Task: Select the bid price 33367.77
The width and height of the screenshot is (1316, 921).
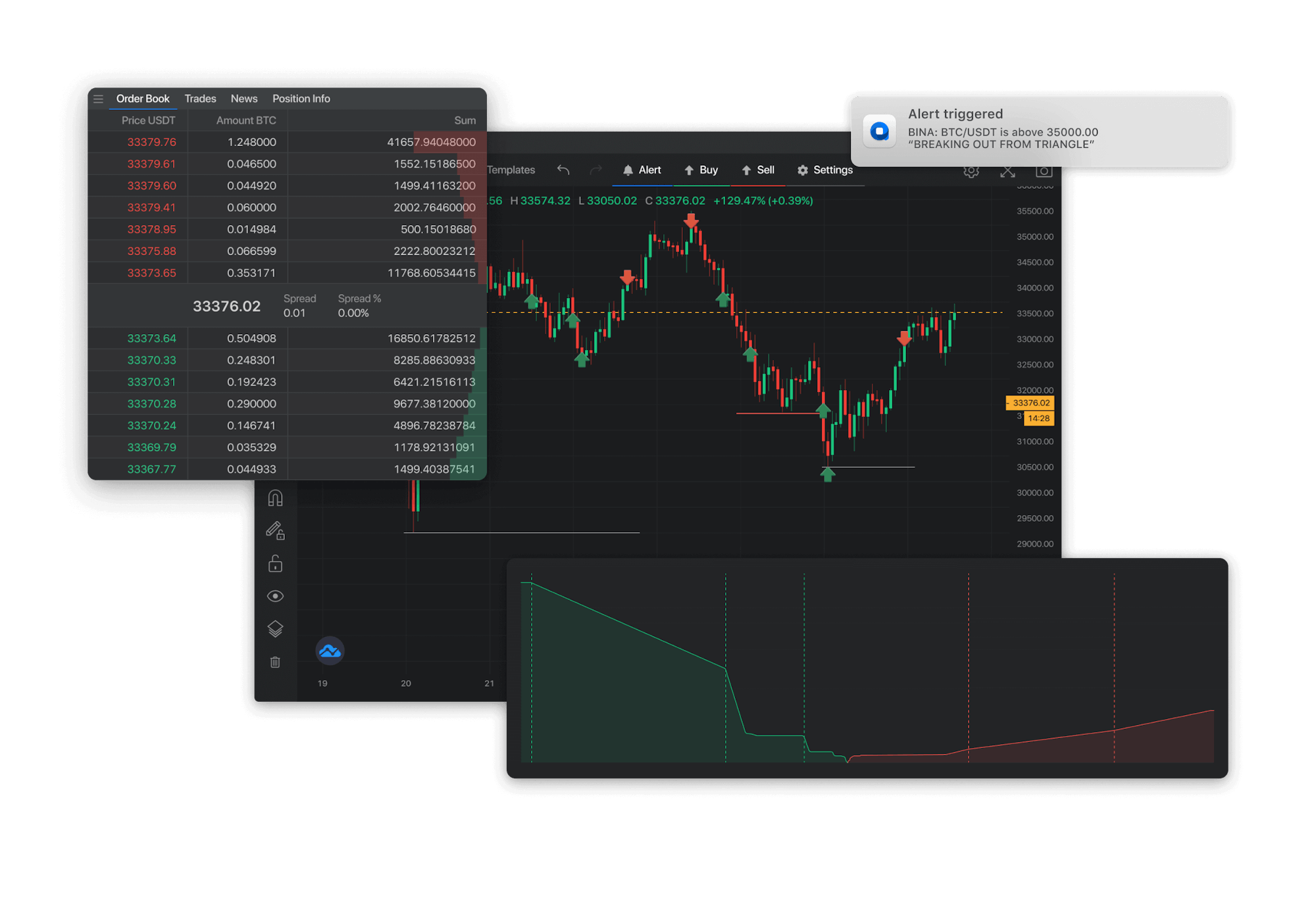Action: (151, 469)
